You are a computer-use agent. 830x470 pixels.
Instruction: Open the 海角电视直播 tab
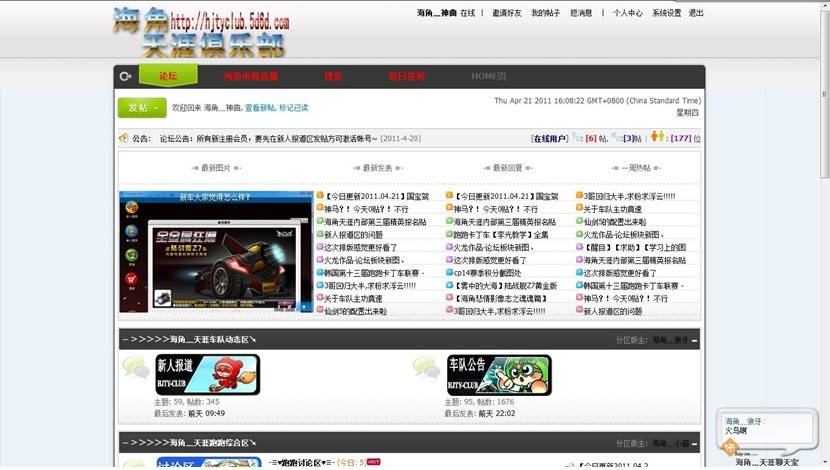[x=250, y=76]
